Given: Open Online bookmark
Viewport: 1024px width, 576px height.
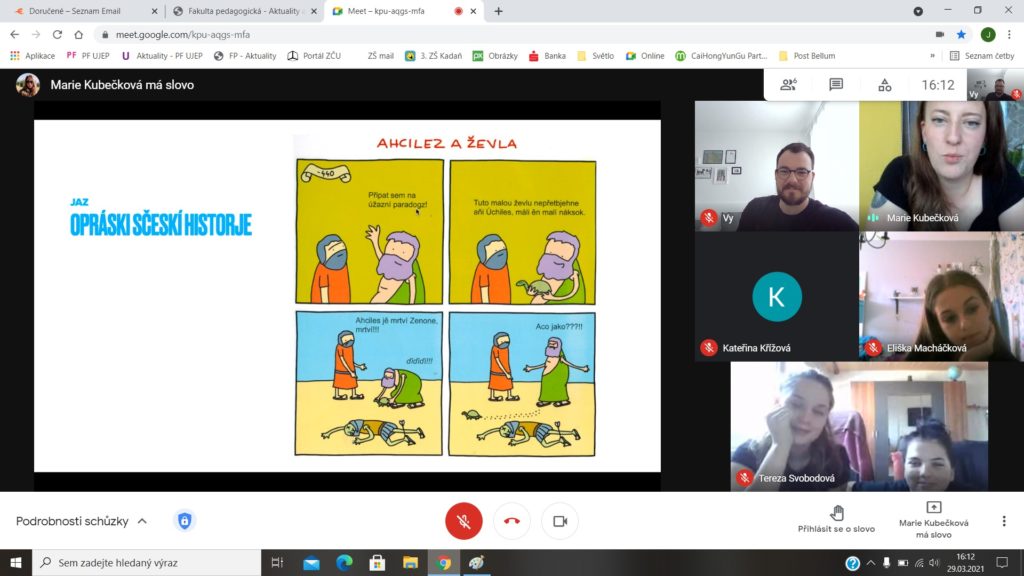Looking at the screenshot, I should point(645,56).
